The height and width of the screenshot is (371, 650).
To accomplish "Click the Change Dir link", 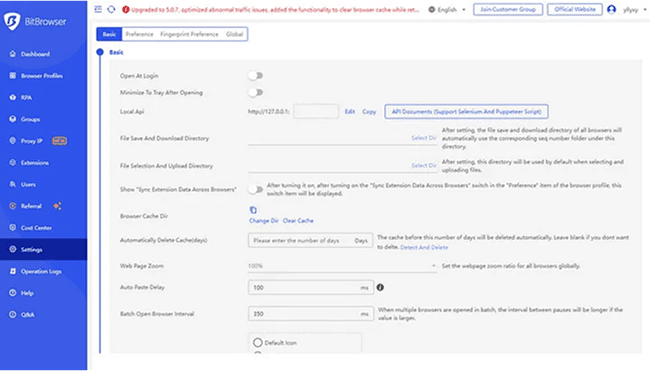I will pos(264,221).
